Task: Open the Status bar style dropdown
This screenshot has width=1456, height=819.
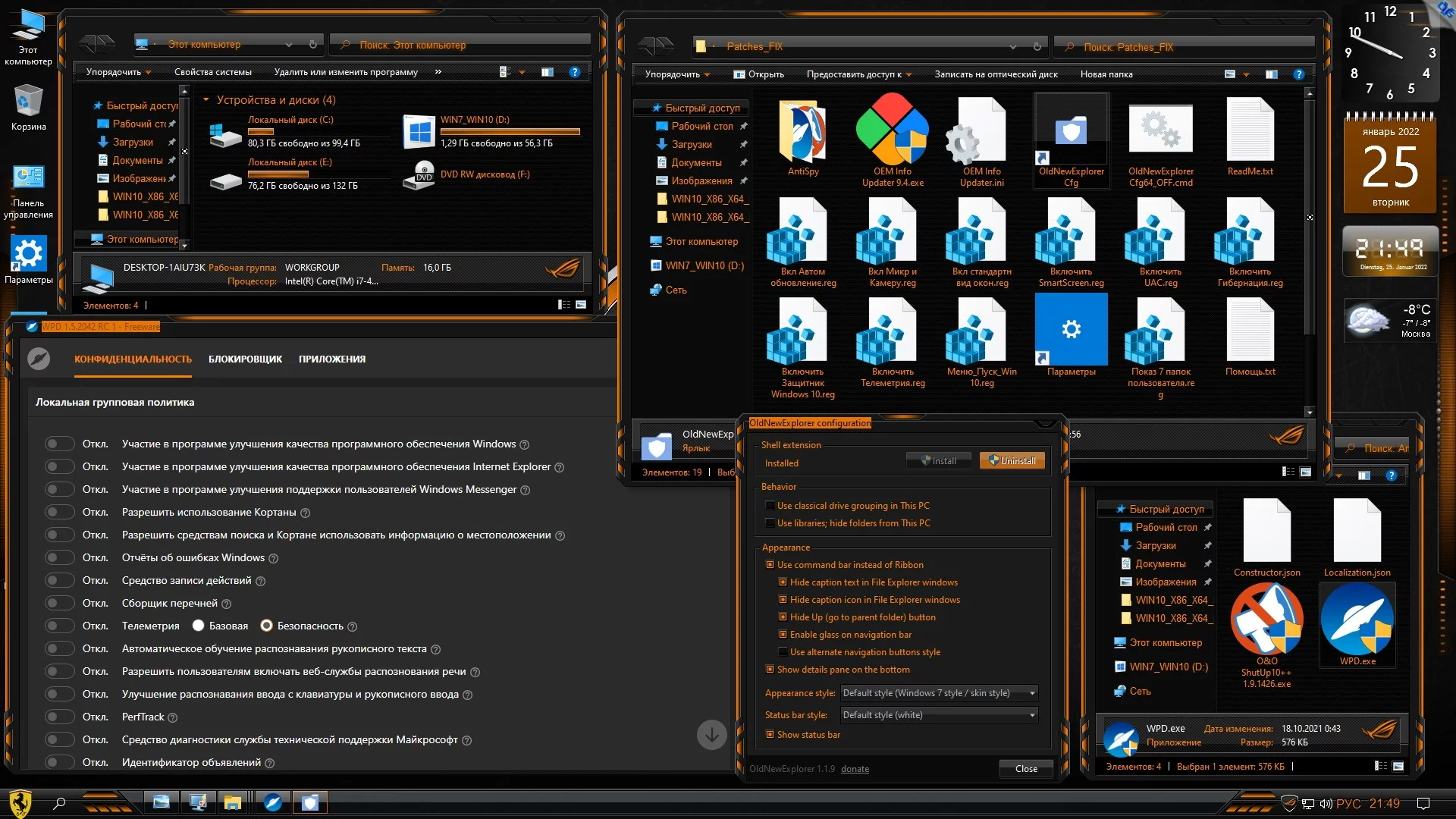Action: pos(938,715)
